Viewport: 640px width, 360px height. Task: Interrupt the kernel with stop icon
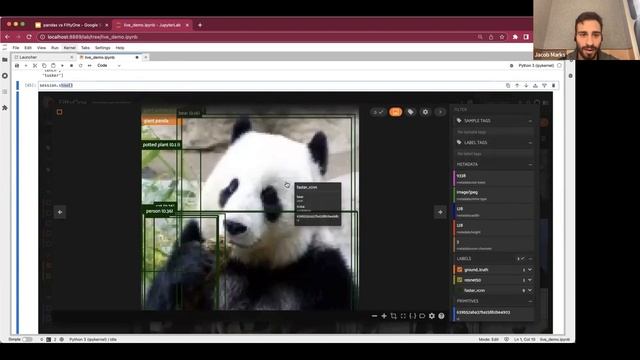(71, 65)
